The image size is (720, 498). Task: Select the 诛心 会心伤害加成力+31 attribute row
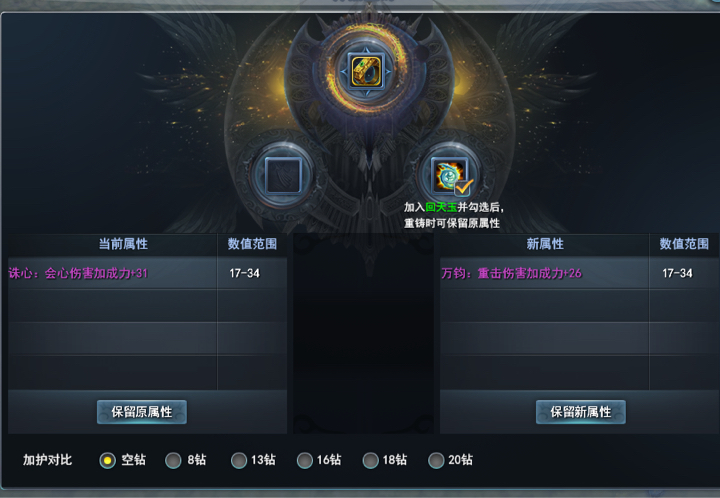point(147,273)
